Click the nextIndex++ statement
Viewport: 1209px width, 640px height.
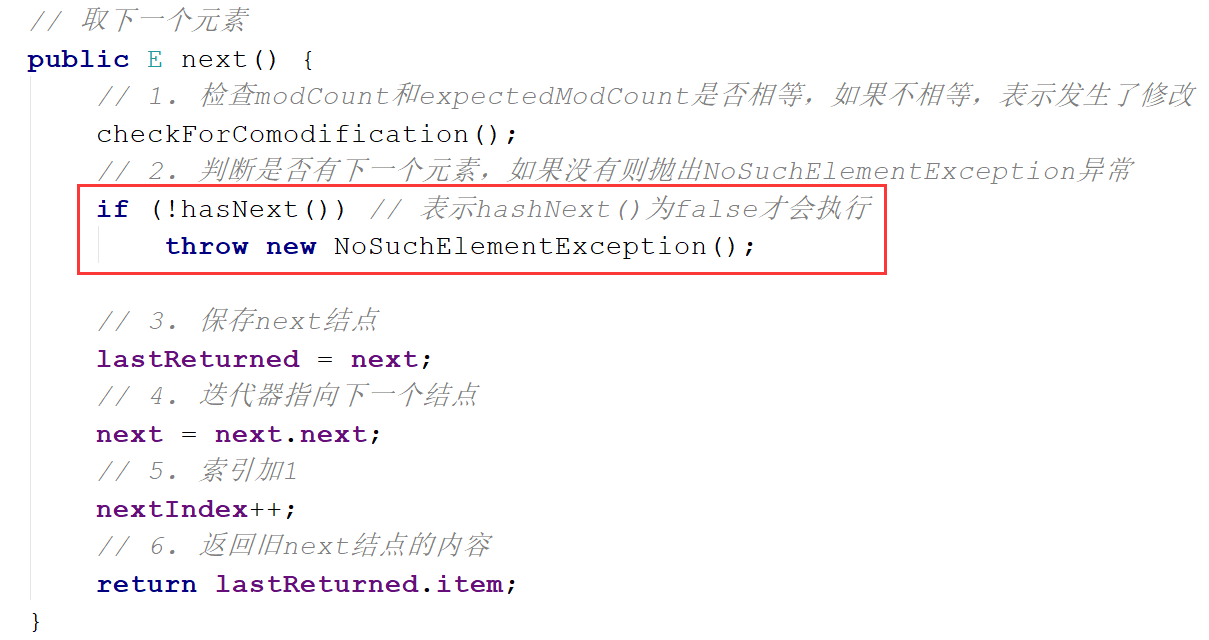(x=197, y=509)
